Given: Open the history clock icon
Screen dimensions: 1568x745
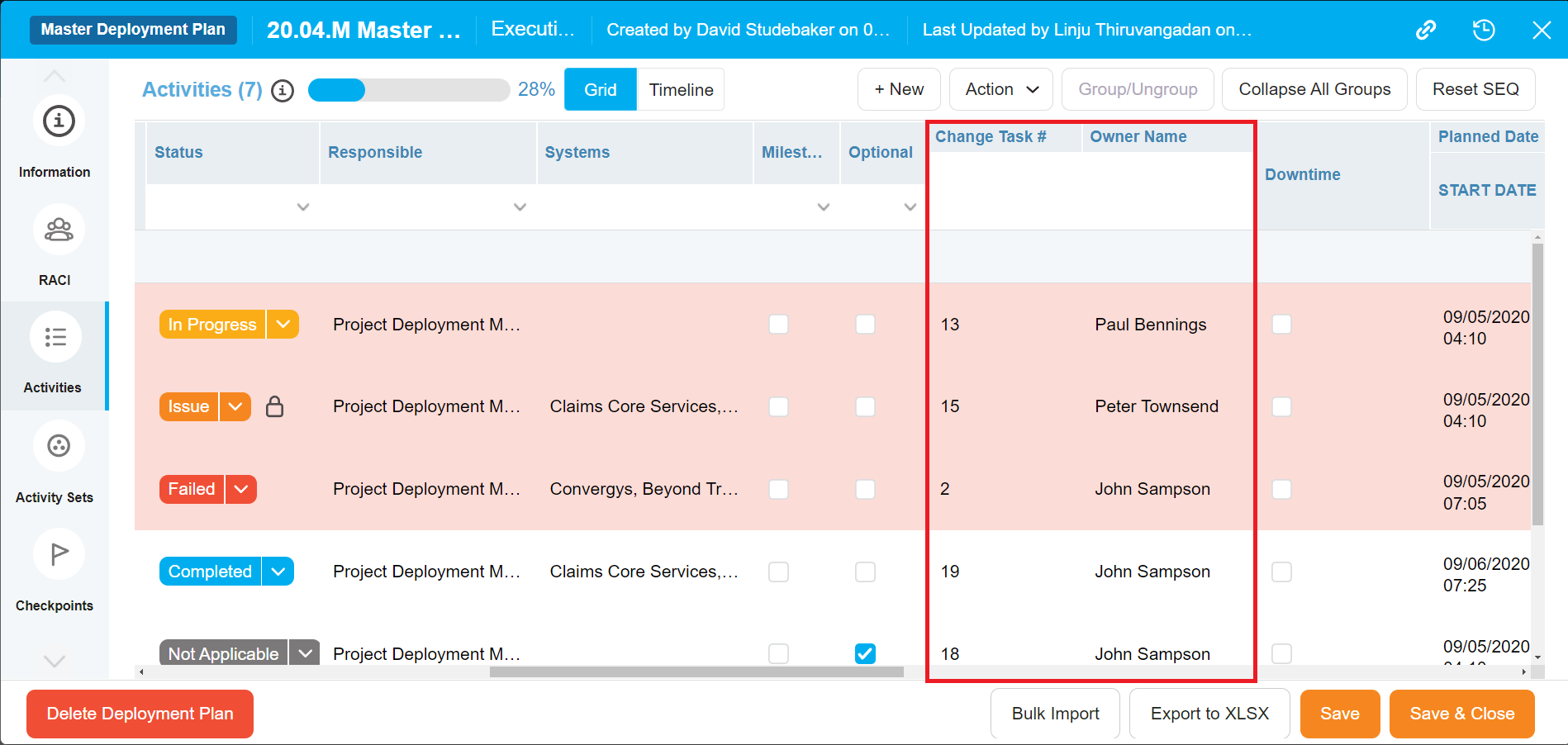Looking at the screenshot, I should point(1484,31).
